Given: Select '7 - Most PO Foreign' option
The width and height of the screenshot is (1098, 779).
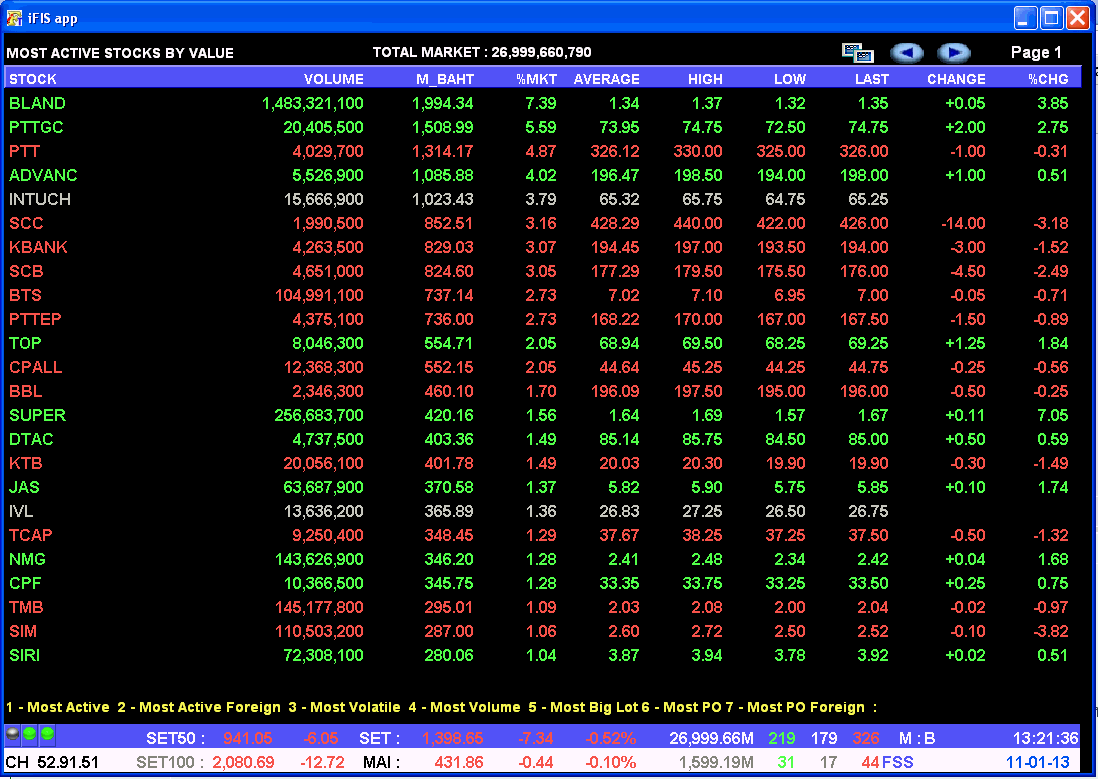Looking at the screenshot, I should tap(795, 708).
